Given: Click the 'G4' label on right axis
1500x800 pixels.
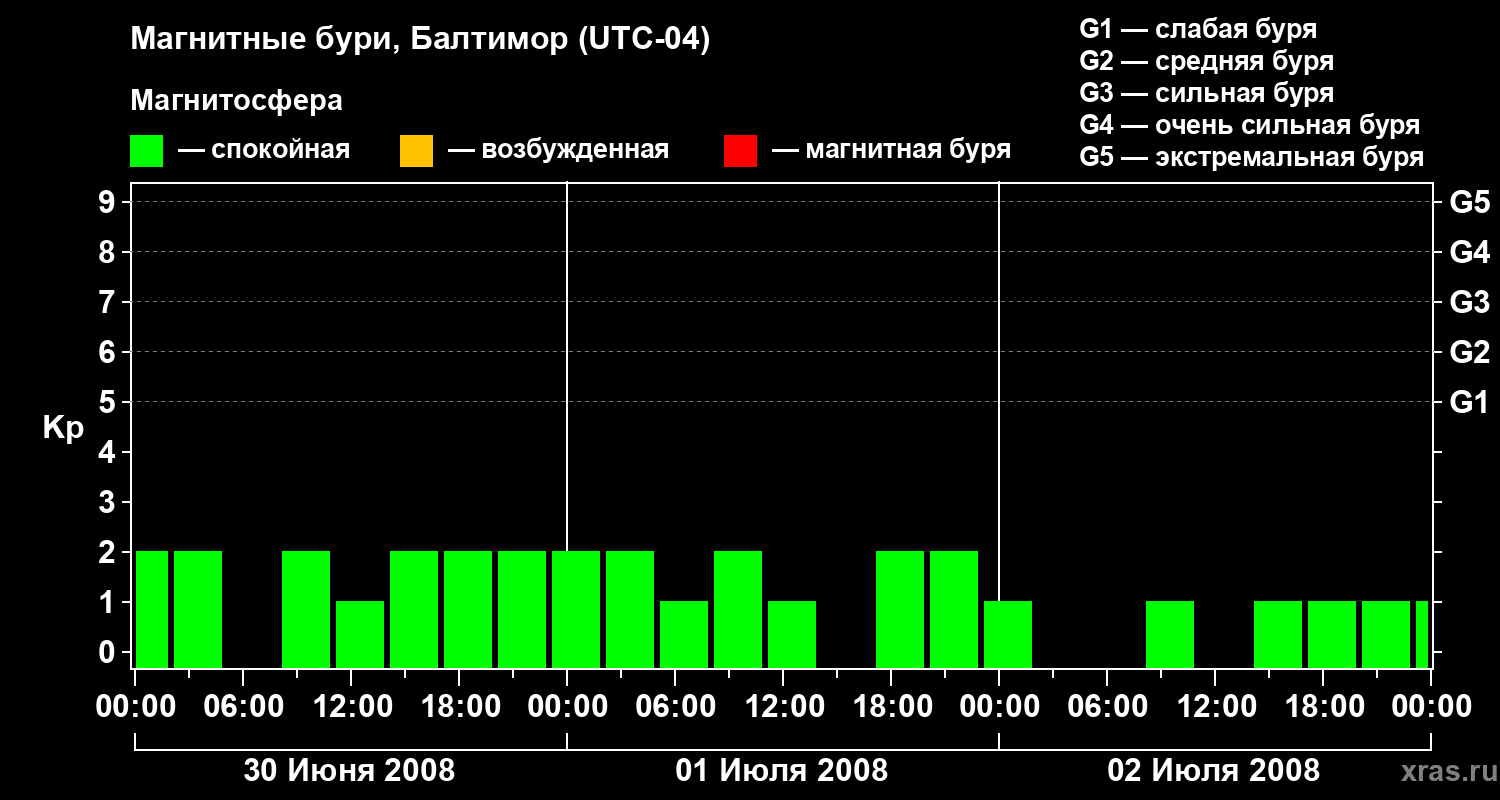Looking at the screenshot, I should click(1470, 252).
